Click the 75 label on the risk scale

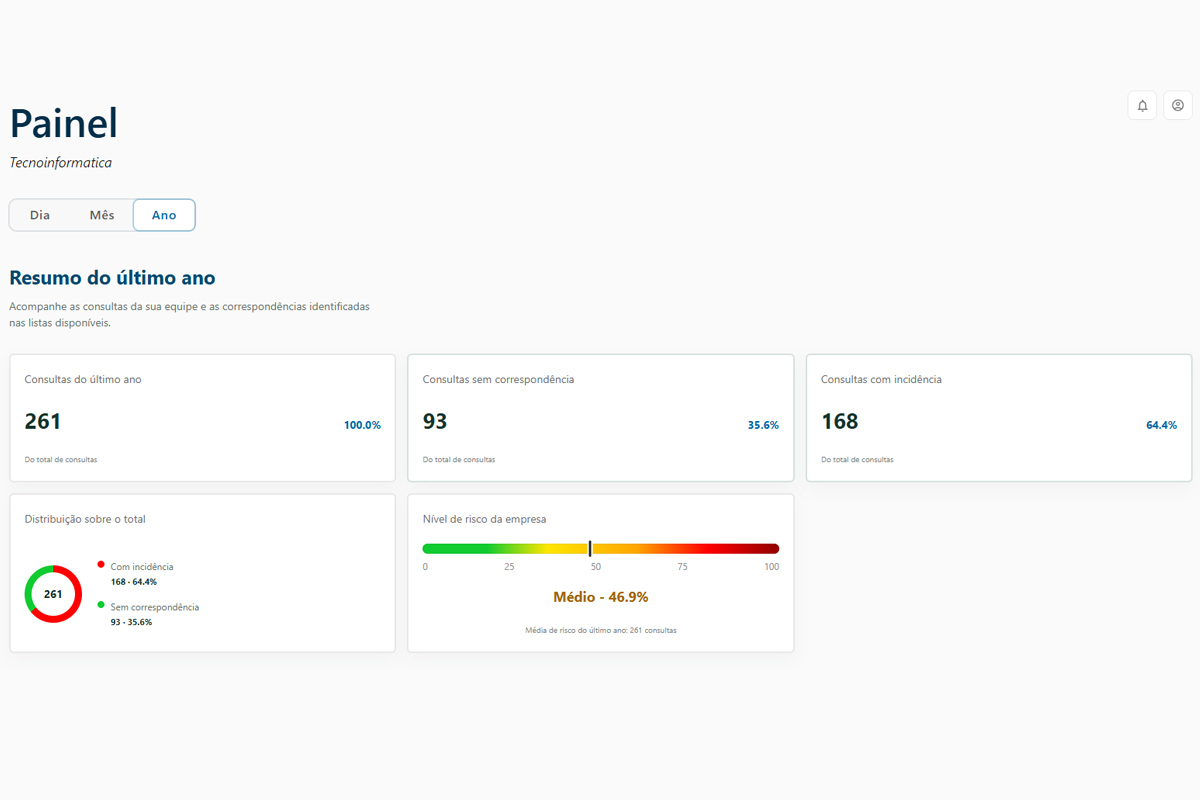tap(682, 567)
